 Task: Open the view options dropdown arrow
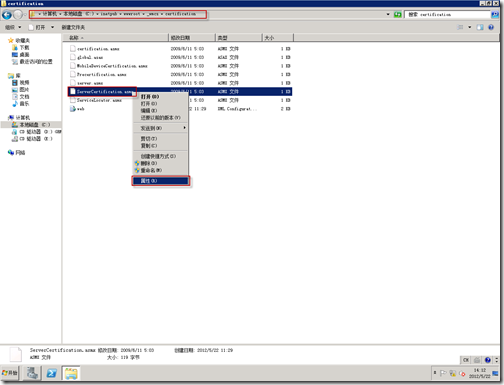coord(470,27)
